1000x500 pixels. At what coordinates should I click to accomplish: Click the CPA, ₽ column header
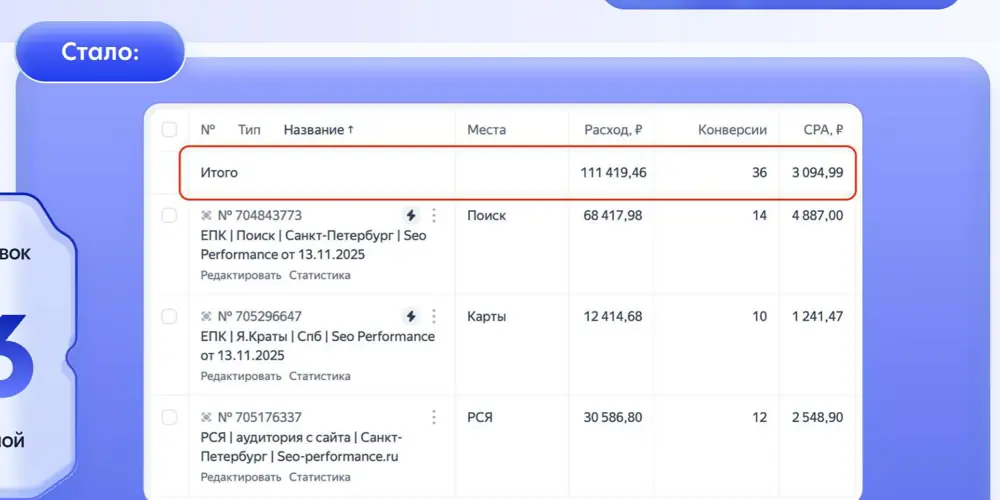click(823, 130)
